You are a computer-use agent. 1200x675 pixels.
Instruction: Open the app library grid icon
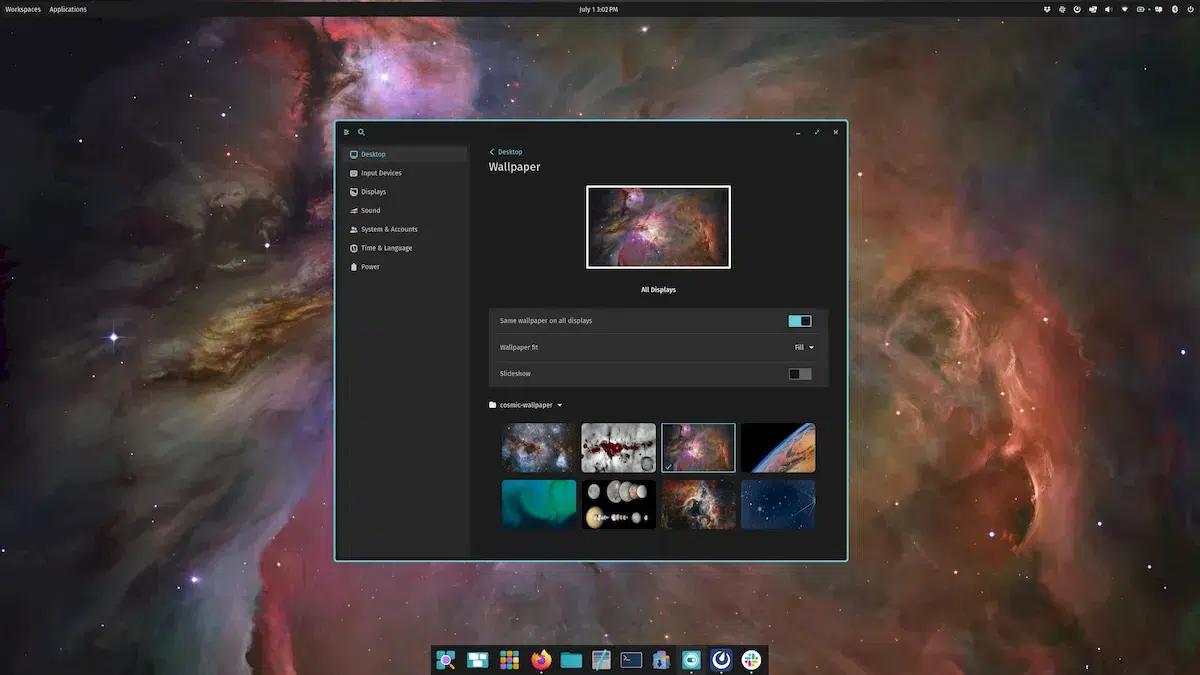[510, 660]
